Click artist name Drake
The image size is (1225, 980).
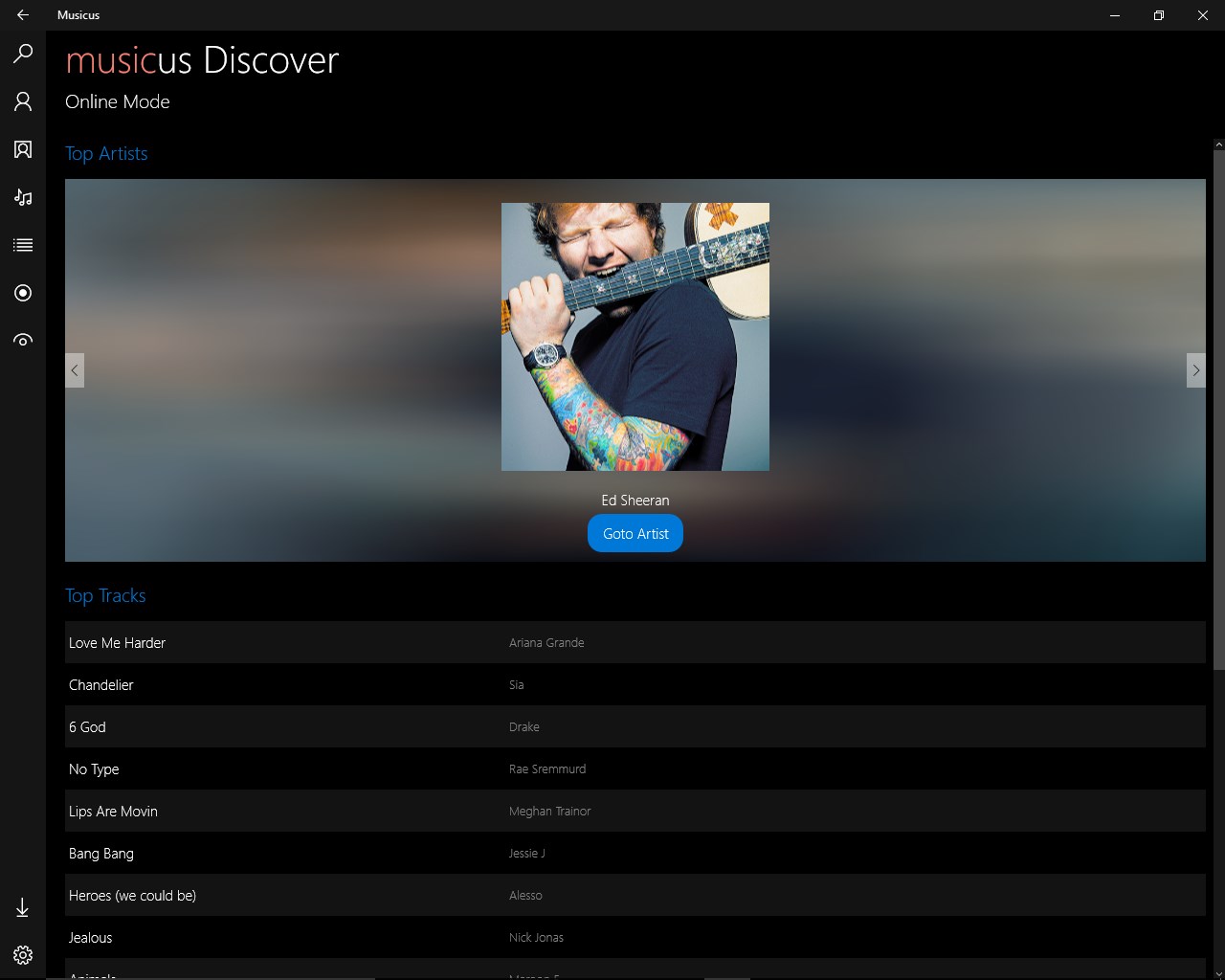point(524,726)
